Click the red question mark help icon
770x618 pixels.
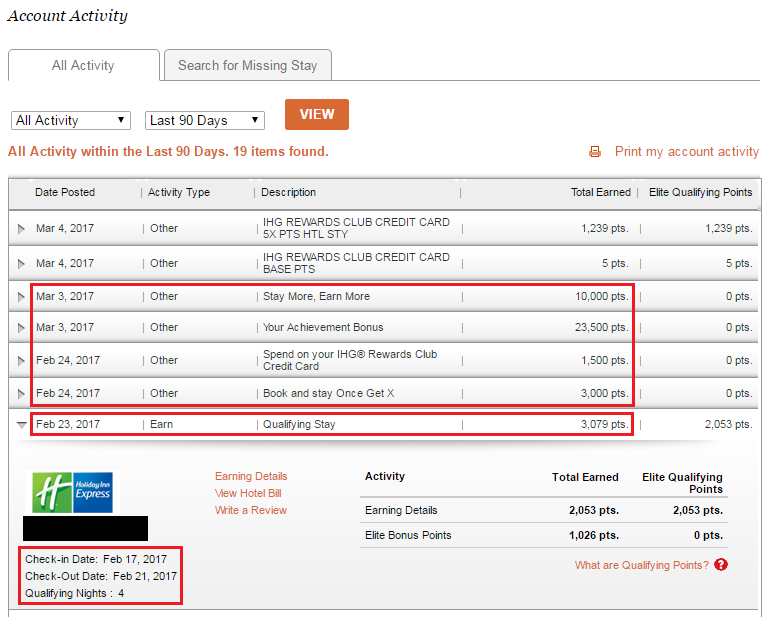(x=721, y=565)
